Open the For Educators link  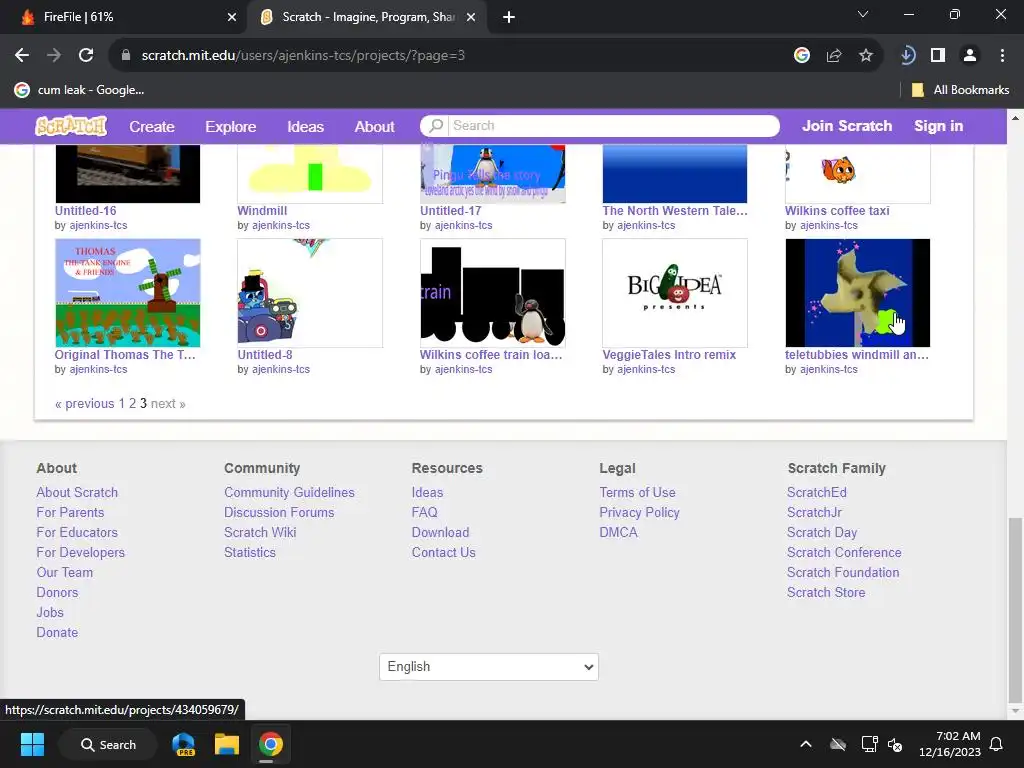coord(77,532)
